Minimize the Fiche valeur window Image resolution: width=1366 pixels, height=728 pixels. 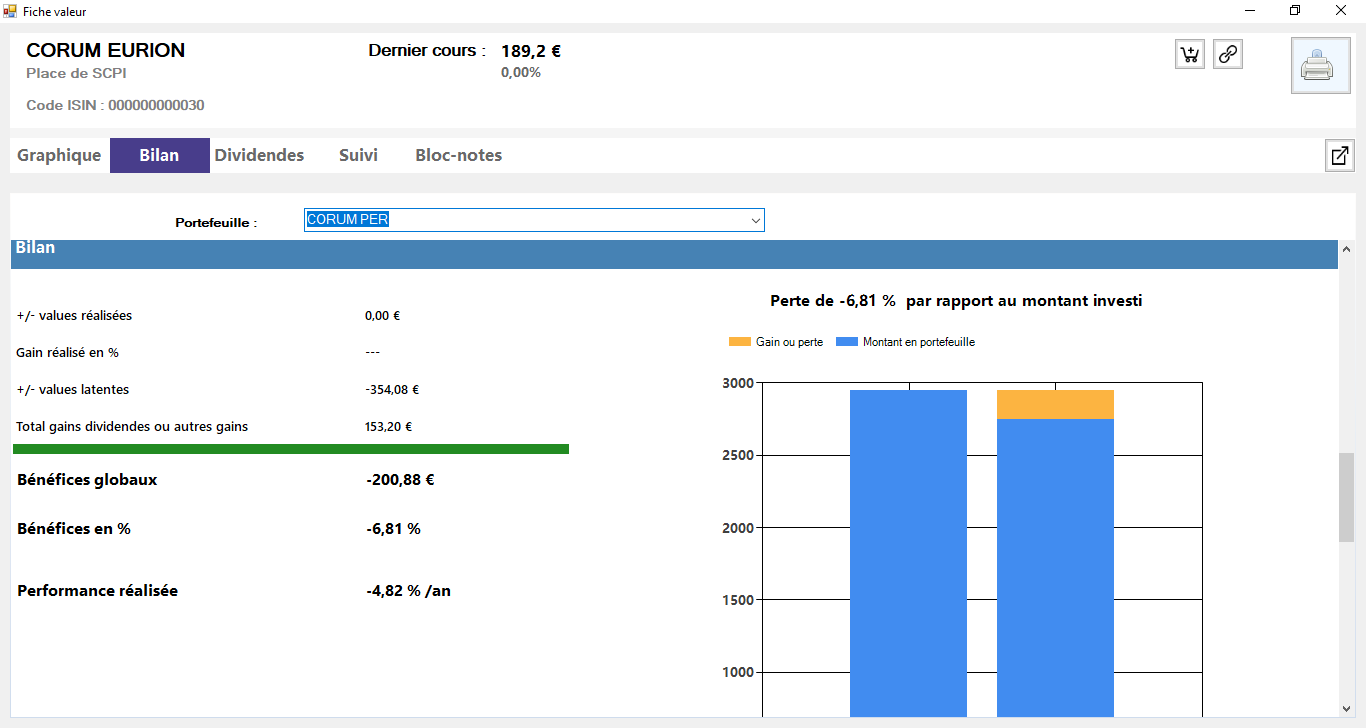click(x=1250, y=11)
